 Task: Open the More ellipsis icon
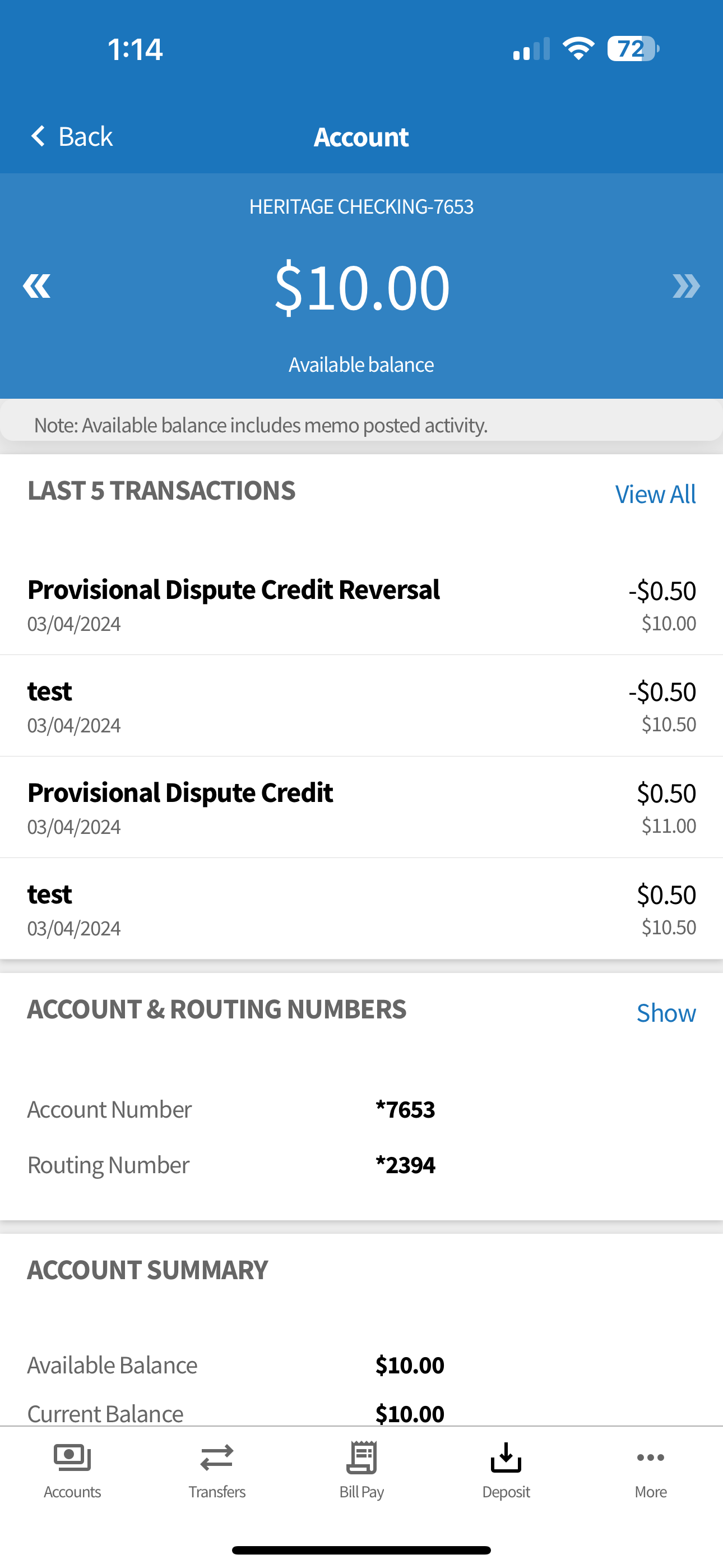point(651,1457)
